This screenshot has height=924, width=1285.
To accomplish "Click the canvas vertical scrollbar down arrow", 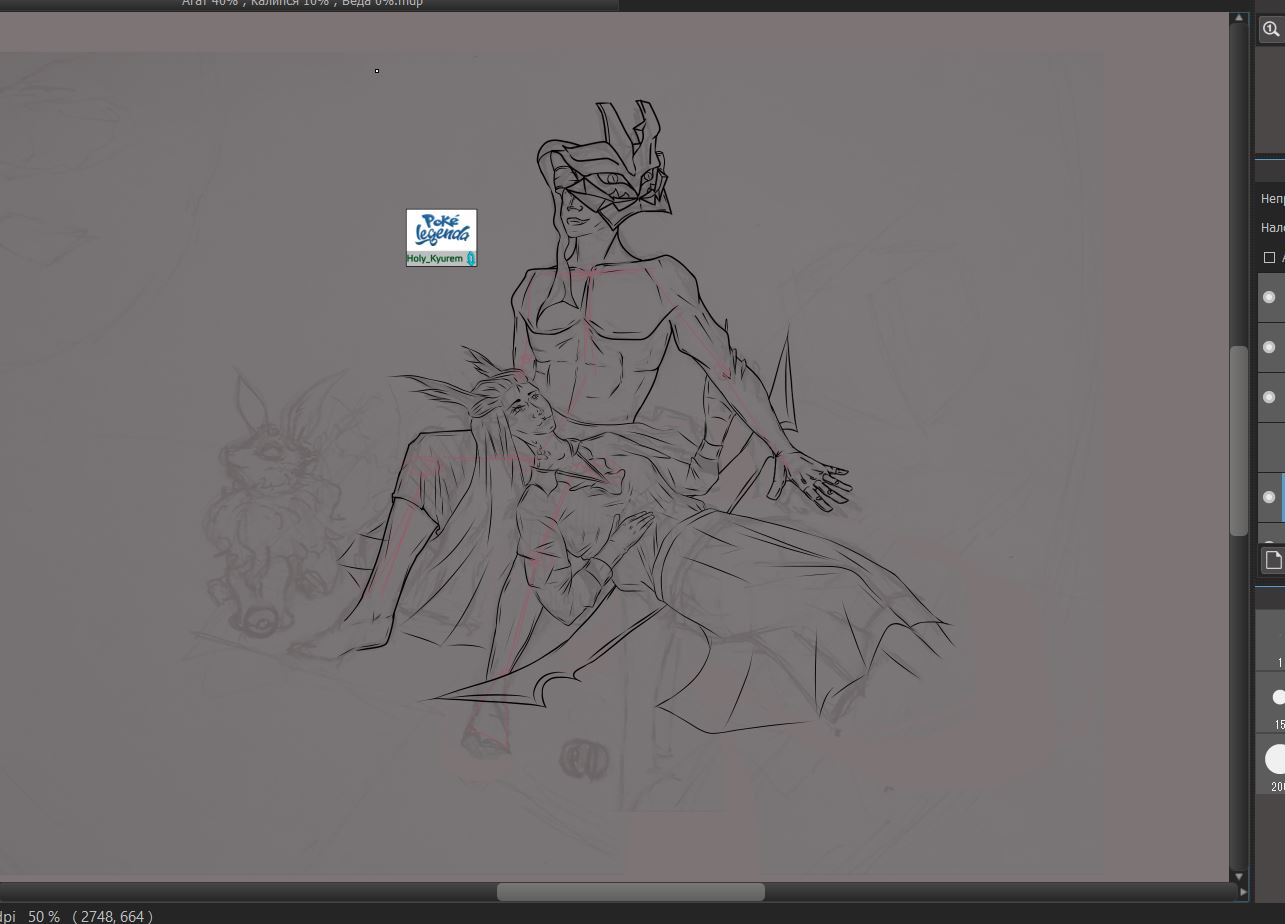I will 1239,876.
